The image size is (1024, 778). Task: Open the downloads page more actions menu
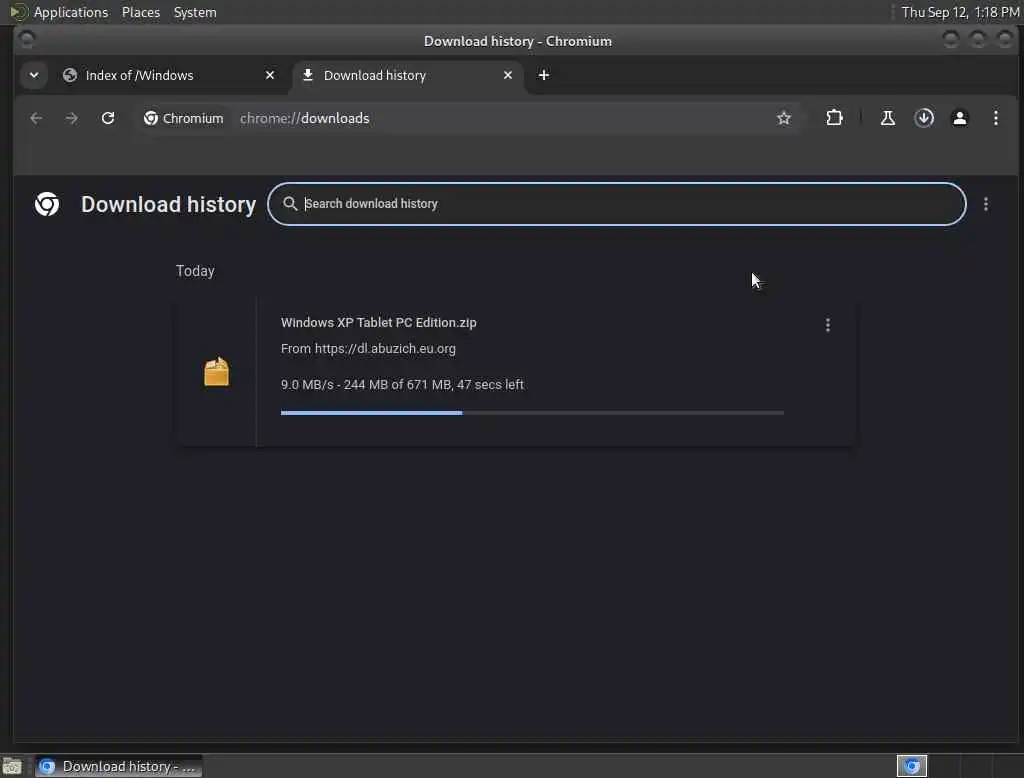coord(985,204)
